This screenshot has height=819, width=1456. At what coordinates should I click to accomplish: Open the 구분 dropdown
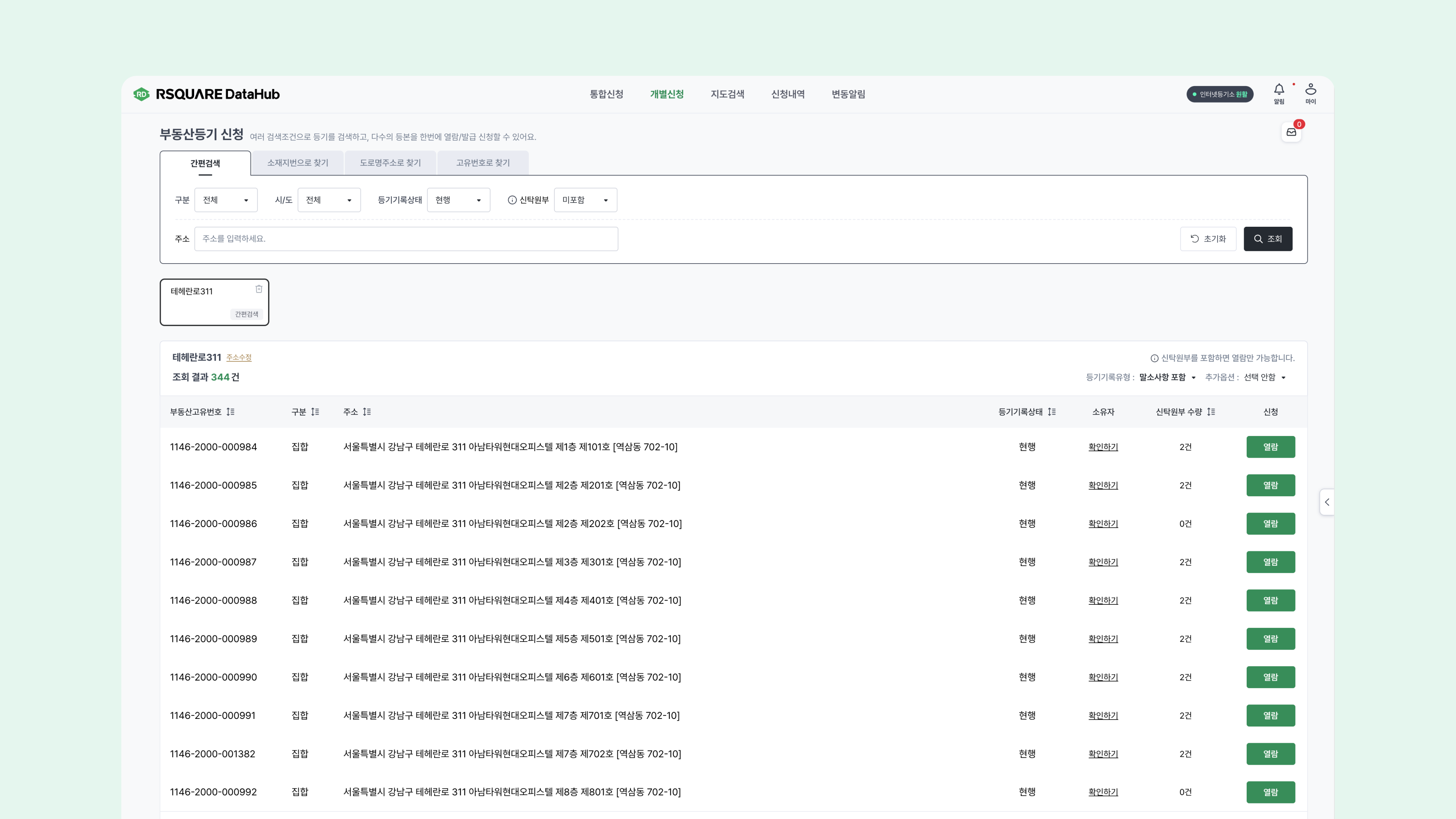[x=226, y=200]
